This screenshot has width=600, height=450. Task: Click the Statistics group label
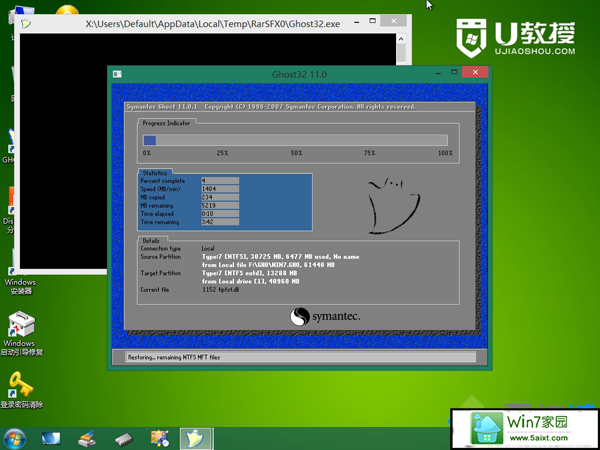(155, 173)
